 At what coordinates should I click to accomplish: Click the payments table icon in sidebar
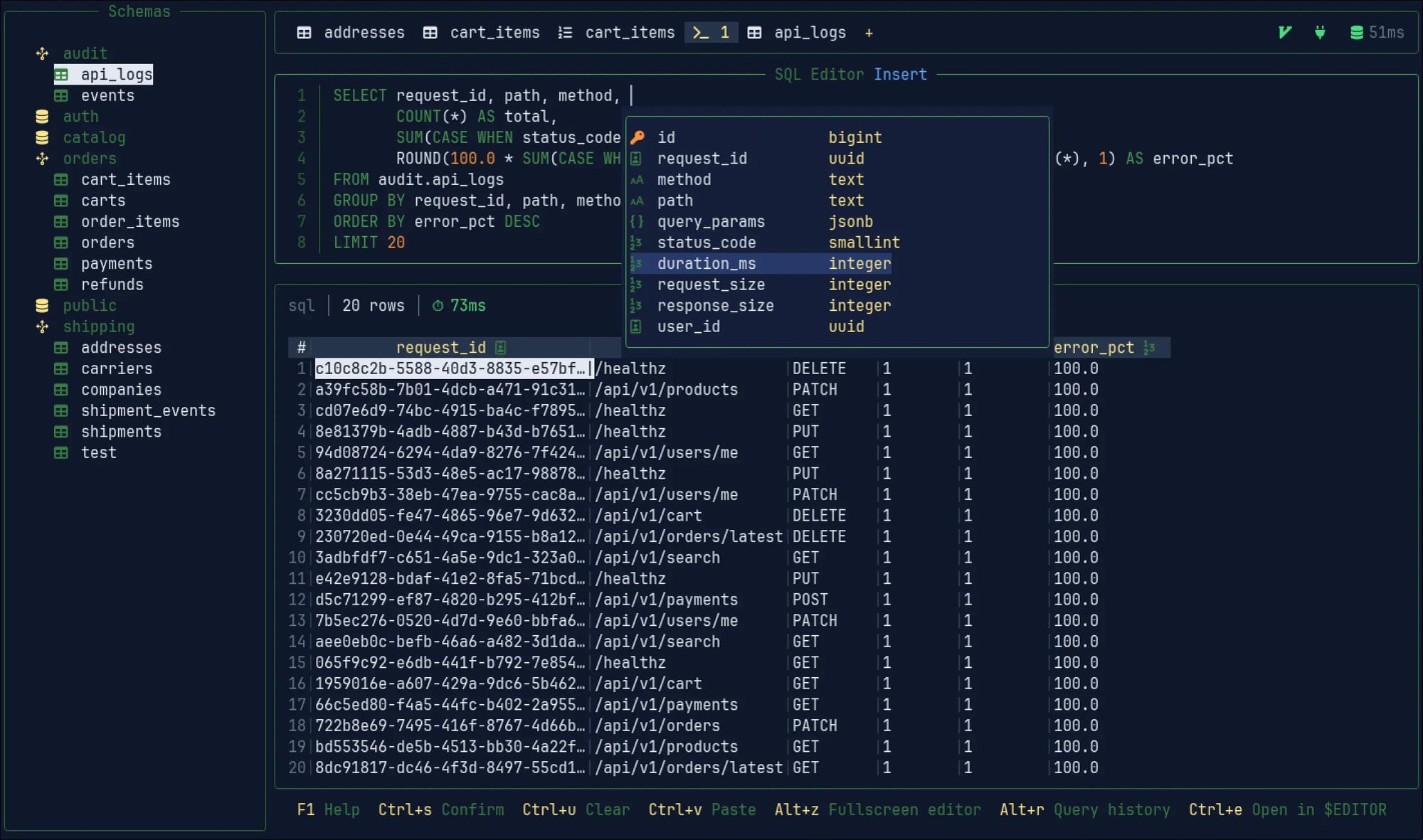tap(62, 263)
